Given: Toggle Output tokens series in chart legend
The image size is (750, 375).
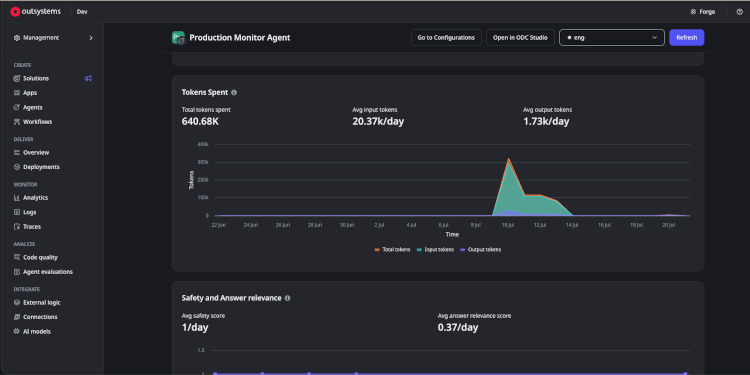Looking at the screenshot, I should (x=480, y=250).
